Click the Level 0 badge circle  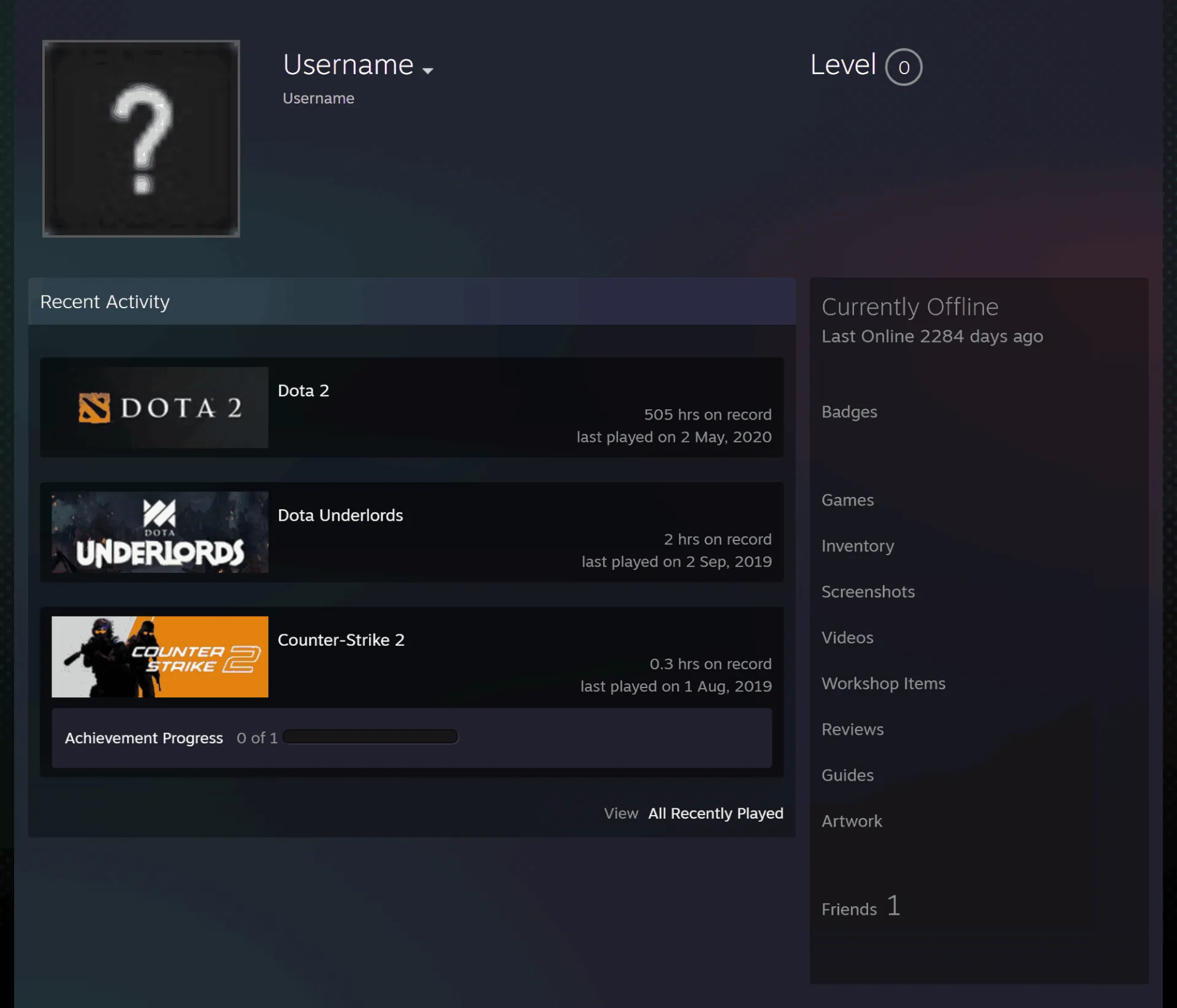(x=904, y=67)
